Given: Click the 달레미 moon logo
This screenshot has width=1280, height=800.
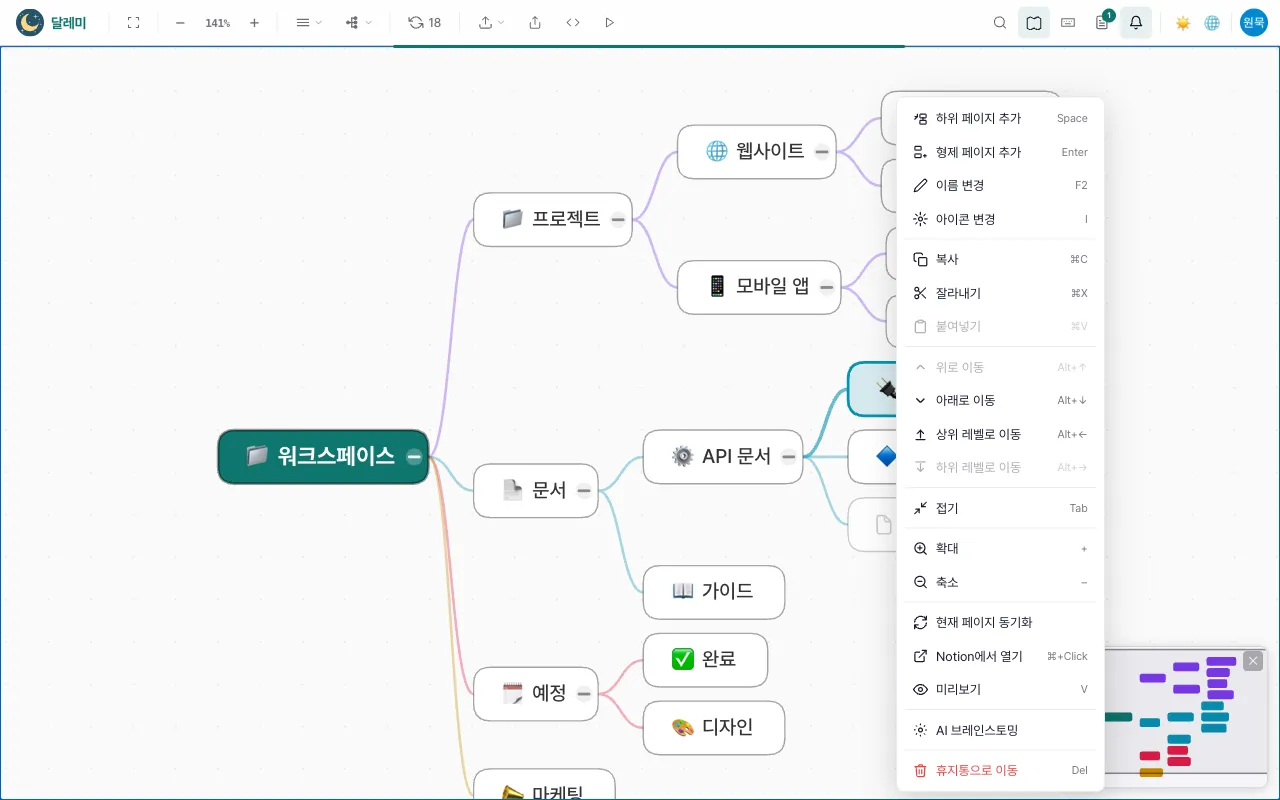Looking at the screenshot, I should 30,22.
